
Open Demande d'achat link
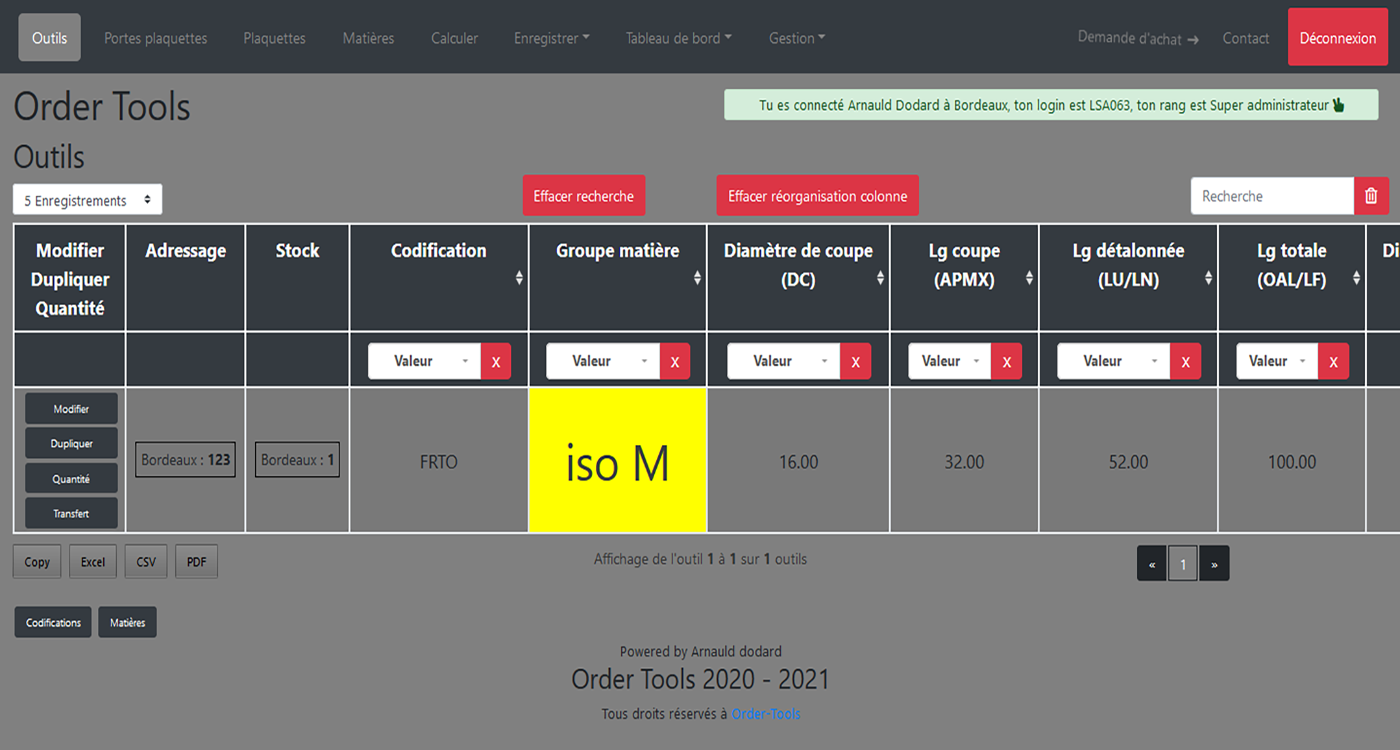(1138, 38)
